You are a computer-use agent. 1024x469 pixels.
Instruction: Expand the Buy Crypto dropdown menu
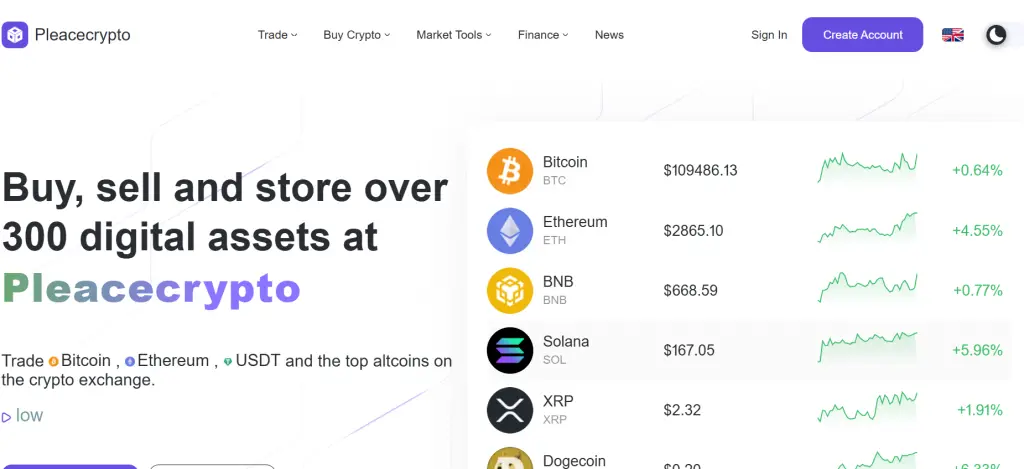pos(356,35)
